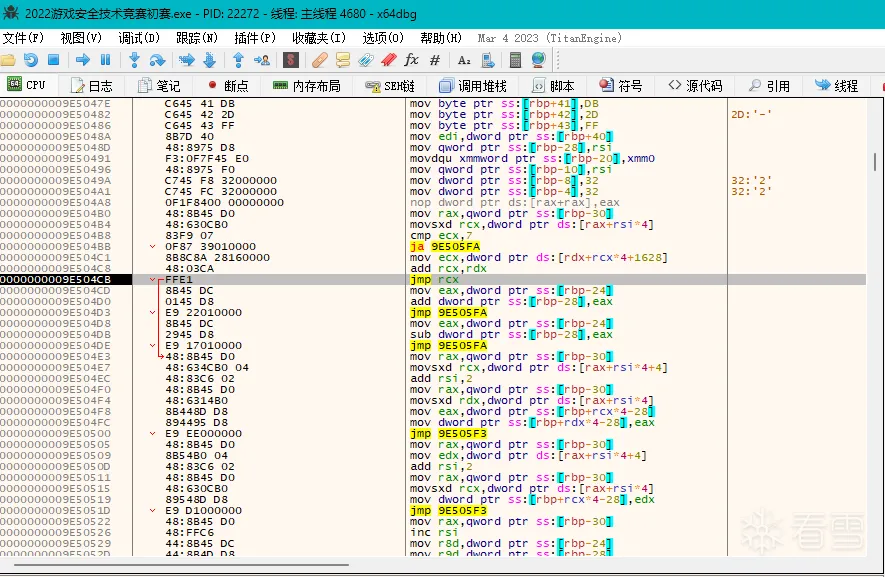885x577 pixels.
Task: Stop debugging with the blue square icon
Action: coord(54,60)
